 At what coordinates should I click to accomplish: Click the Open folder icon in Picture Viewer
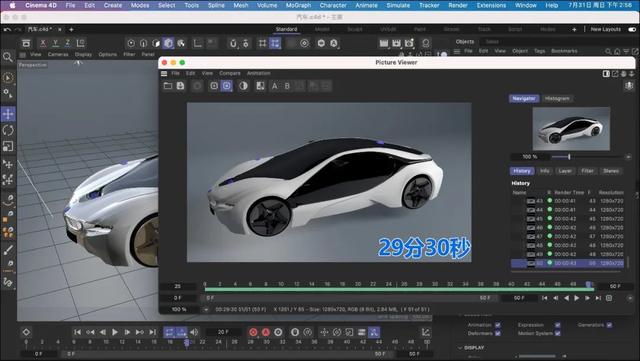[x=168, y=86]
